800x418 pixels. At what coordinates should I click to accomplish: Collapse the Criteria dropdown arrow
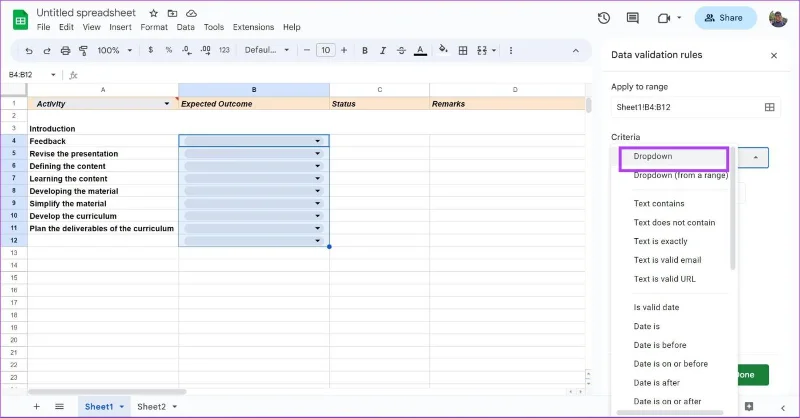[756, 158]
